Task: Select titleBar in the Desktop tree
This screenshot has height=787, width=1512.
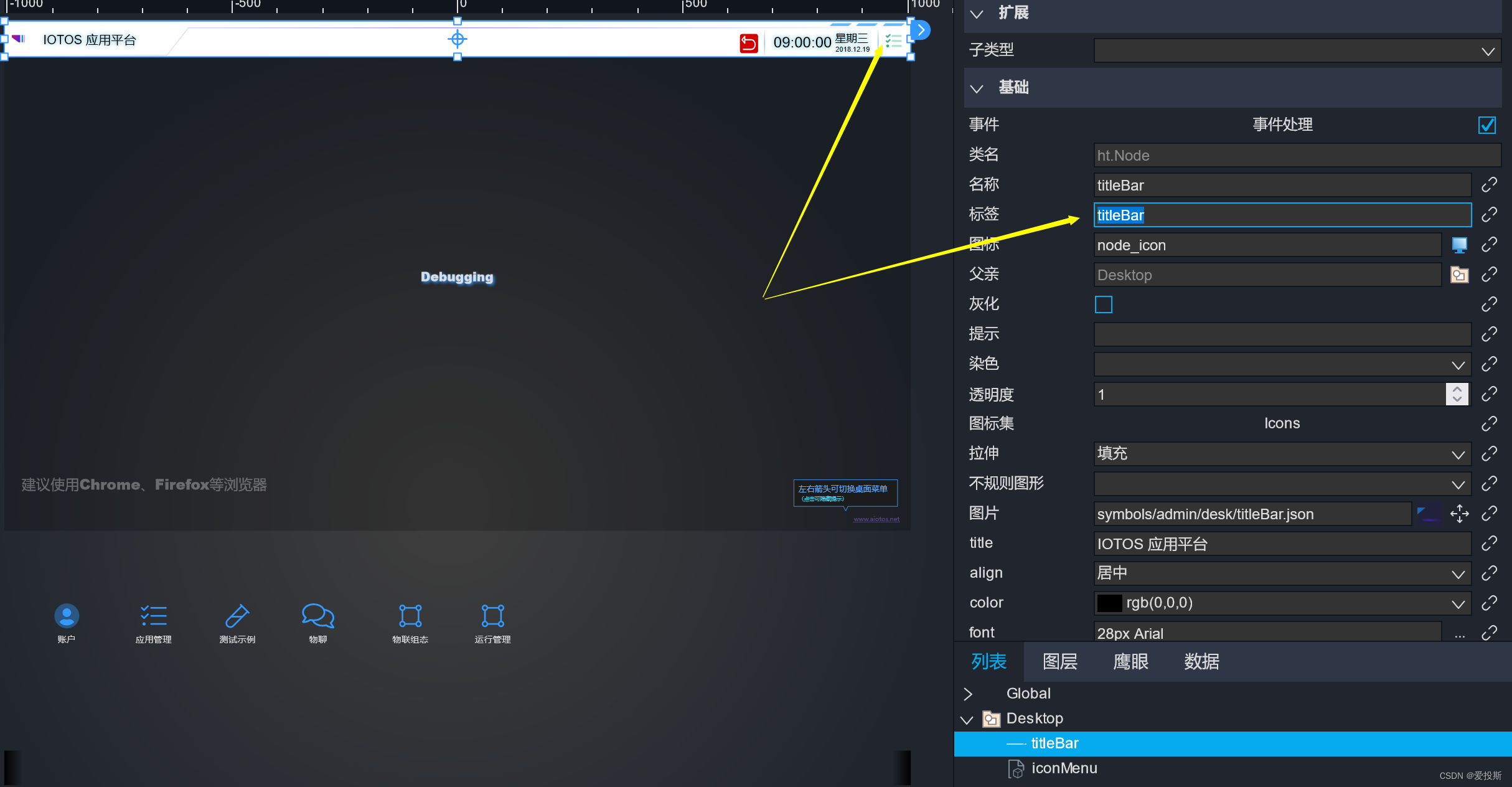Action: pos(1055,743)
